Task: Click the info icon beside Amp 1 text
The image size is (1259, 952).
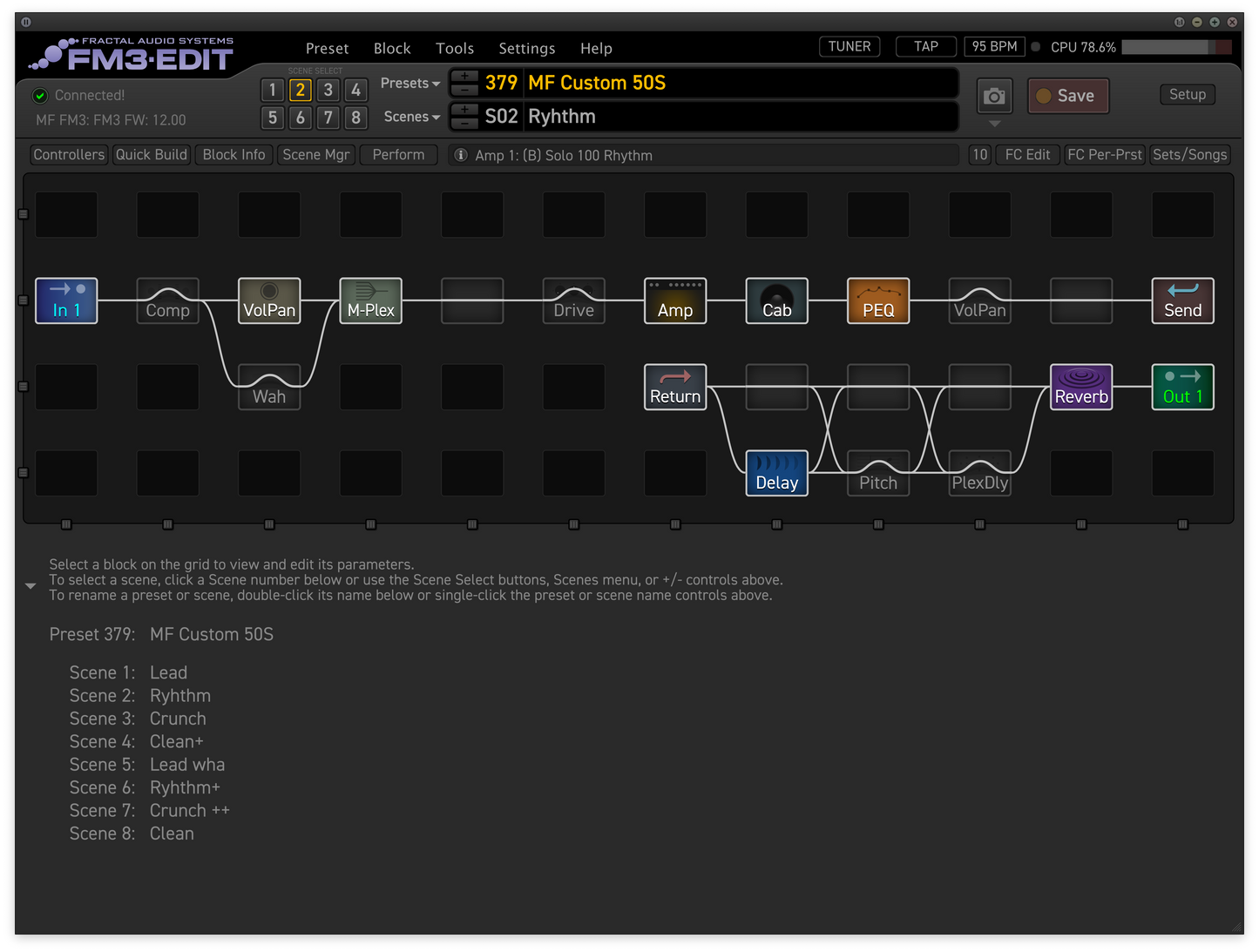Action: pos(461,155)
